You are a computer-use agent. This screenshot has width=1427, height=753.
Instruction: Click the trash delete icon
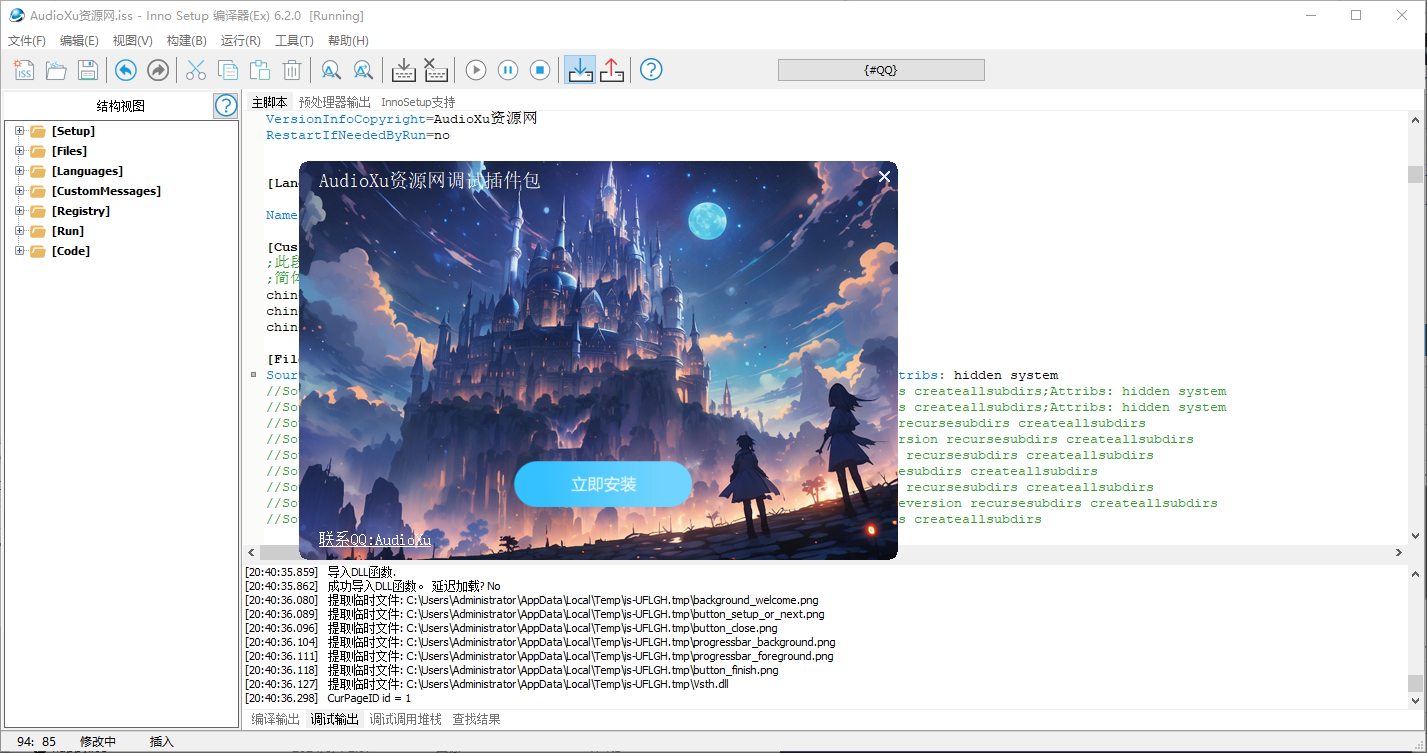coord(292,70)
